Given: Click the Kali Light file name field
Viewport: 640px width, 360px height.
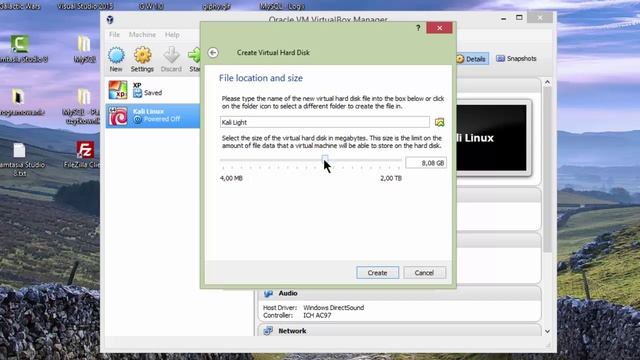Looking at the screenshot, I should (324, 122).
